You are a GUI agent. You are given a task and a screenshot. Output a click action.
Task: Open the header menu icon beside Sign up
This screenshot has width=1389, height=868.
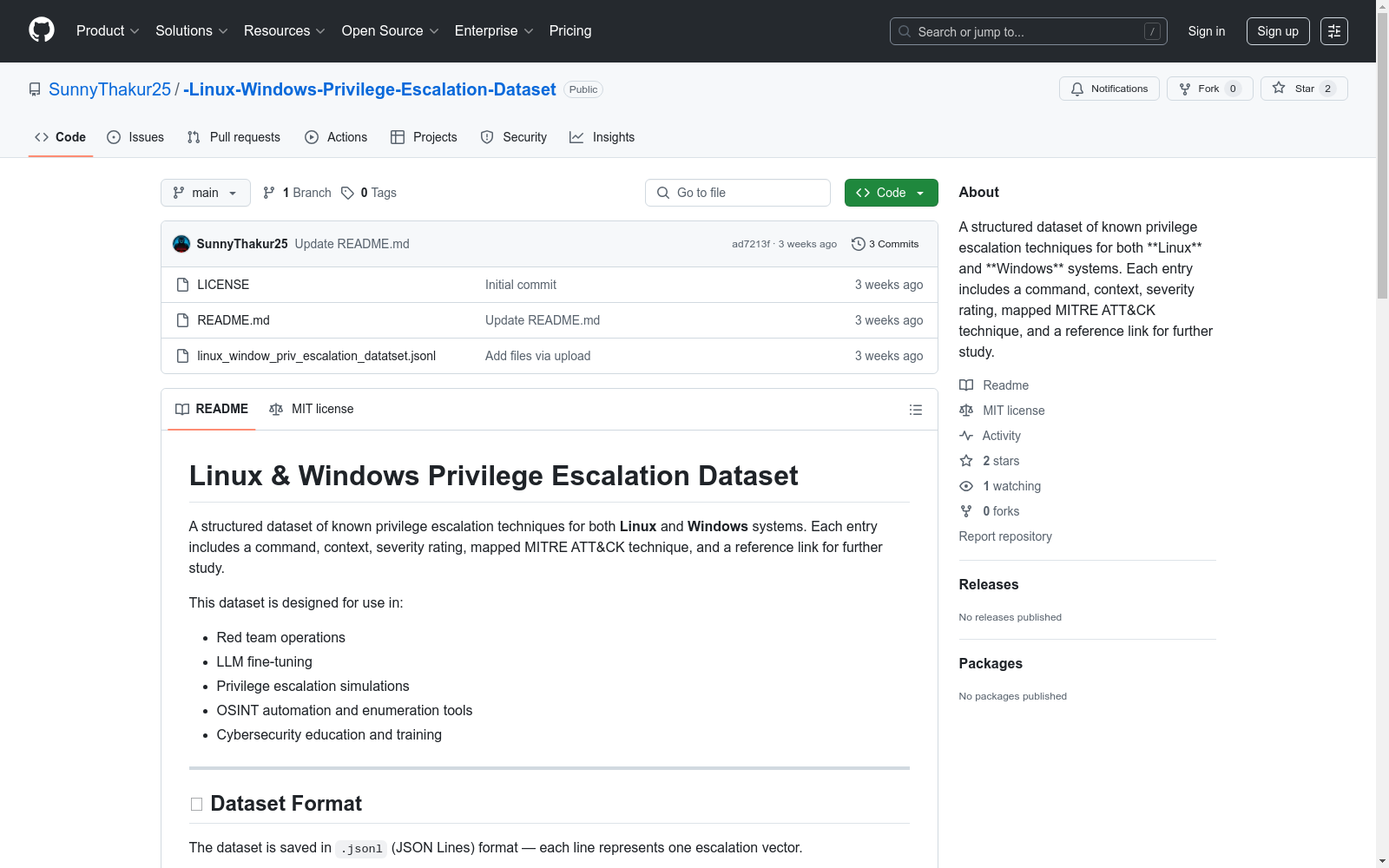(1334, 31)
